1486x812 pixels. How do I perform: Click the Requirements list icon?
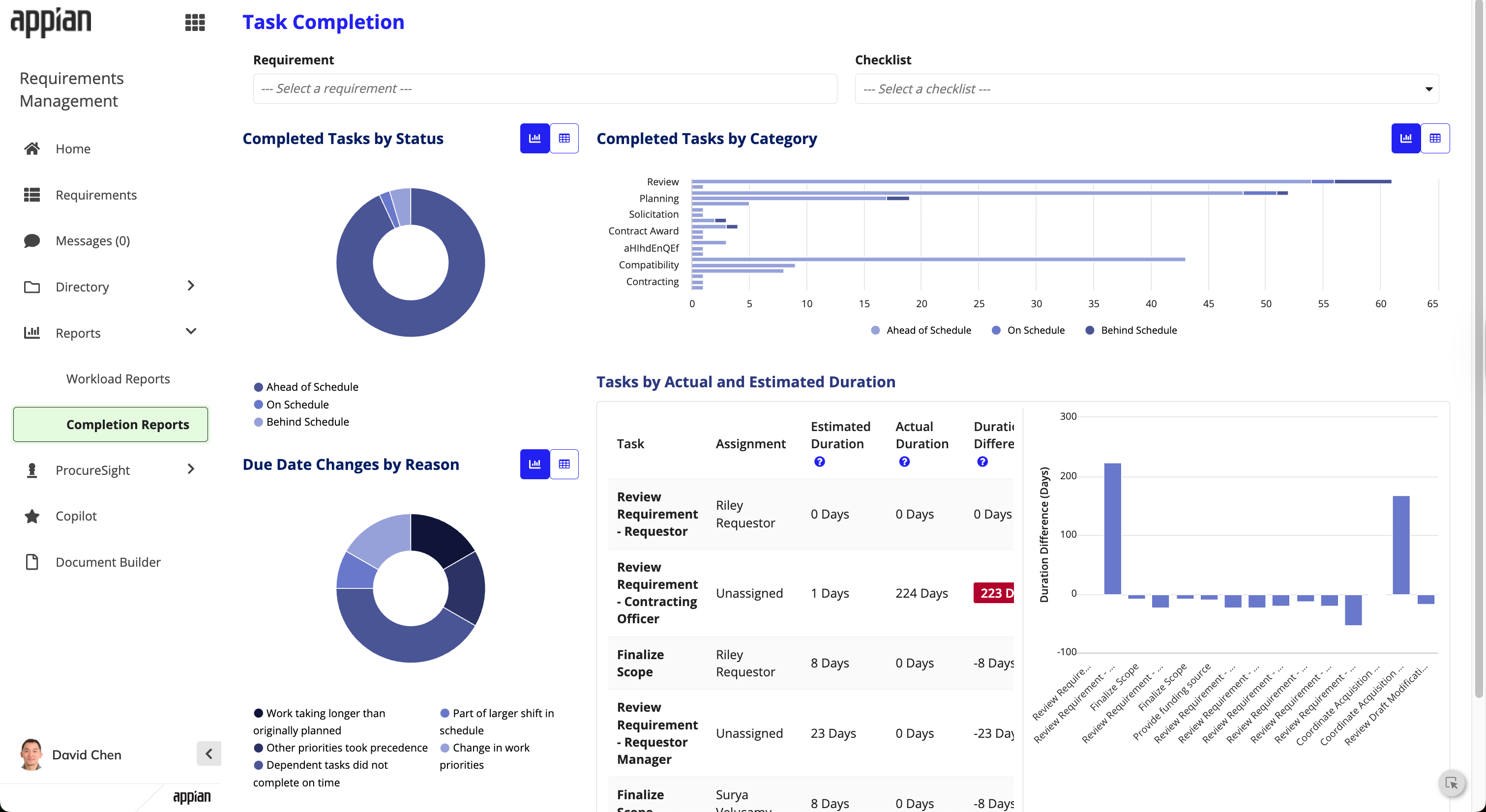click(32, 195)
